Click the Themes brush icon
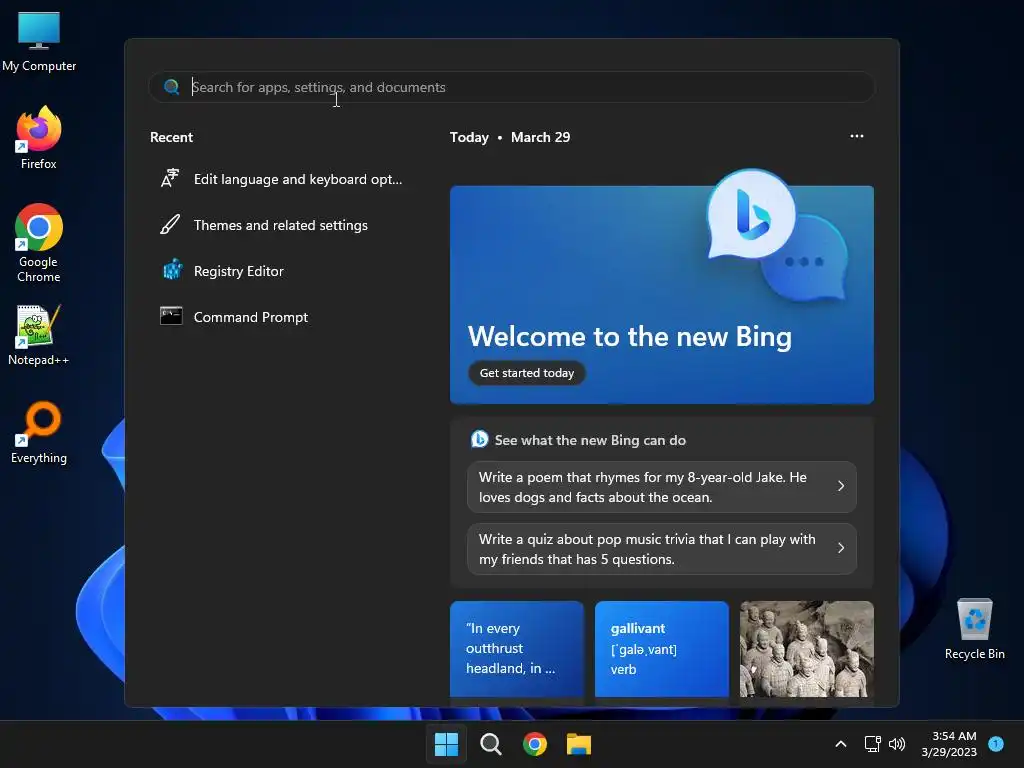The image size is (1024, 768). pos(170,225)
